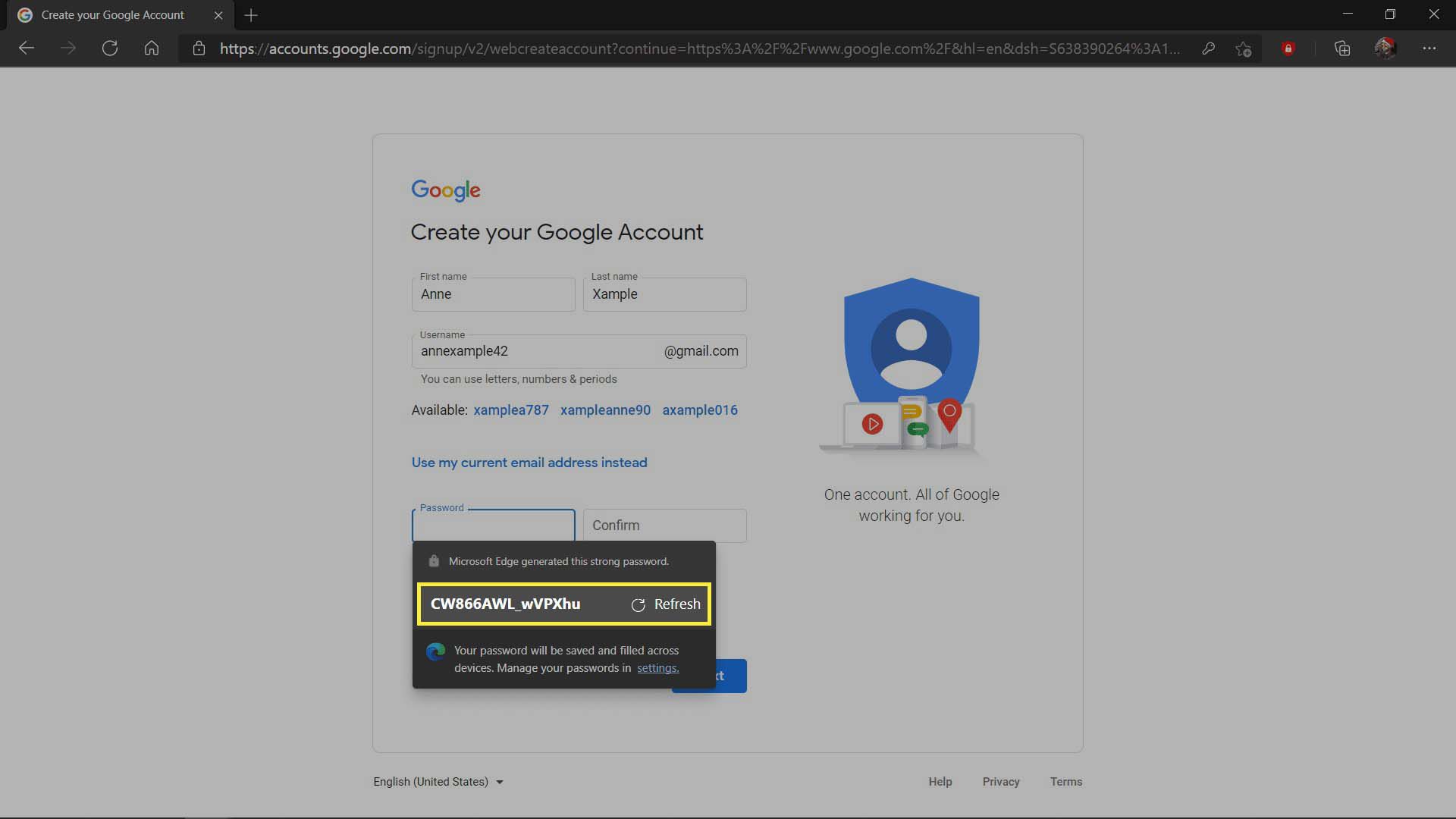Click the Confirm password field
The width and height of the screenshot is (1456, 819).
pos(665,525)
